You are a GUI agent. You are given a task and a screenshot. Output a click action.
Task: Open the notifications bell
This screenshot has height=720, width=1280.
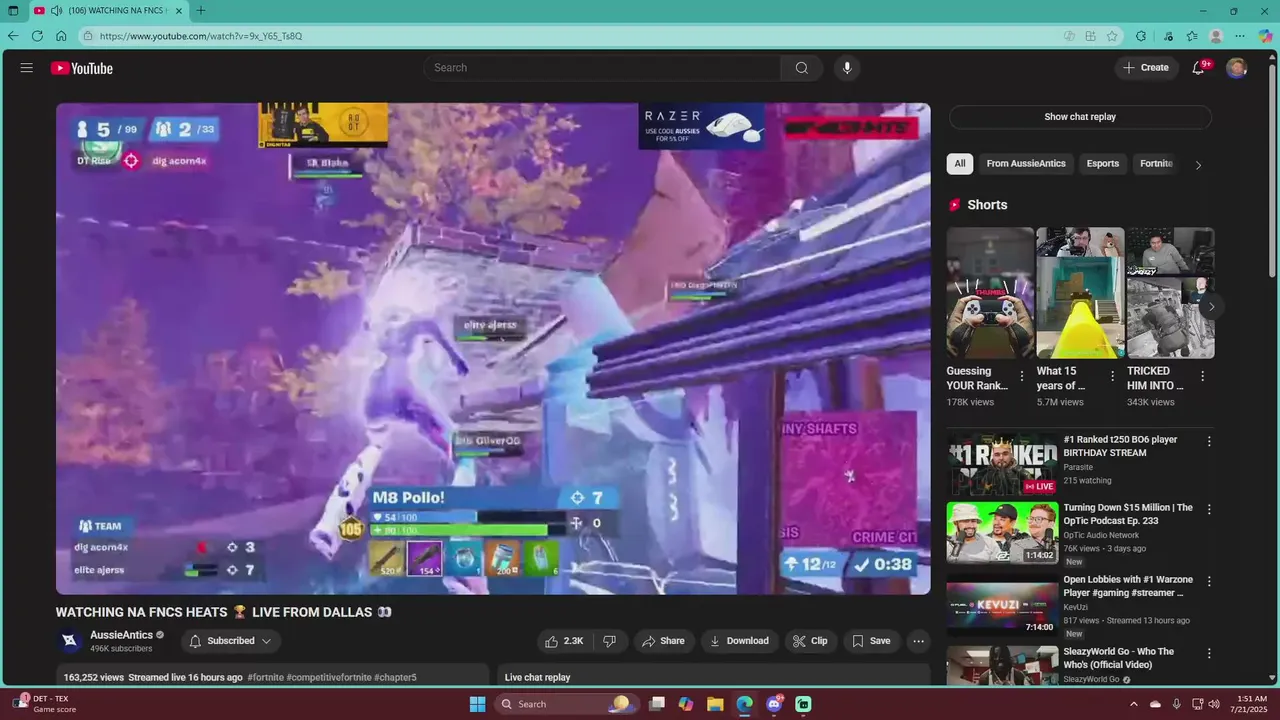point(1199,68)
